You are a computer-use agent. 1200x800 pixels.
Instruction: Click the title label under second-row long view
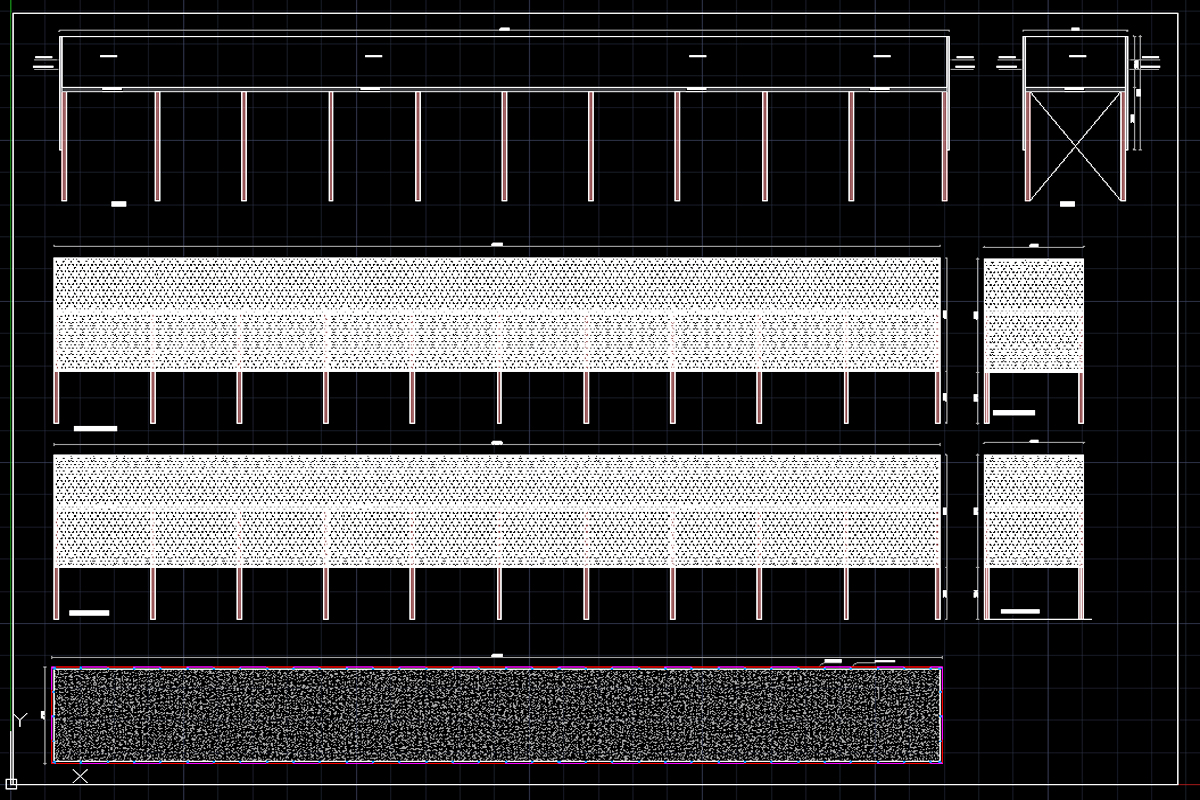coord(95,428)
